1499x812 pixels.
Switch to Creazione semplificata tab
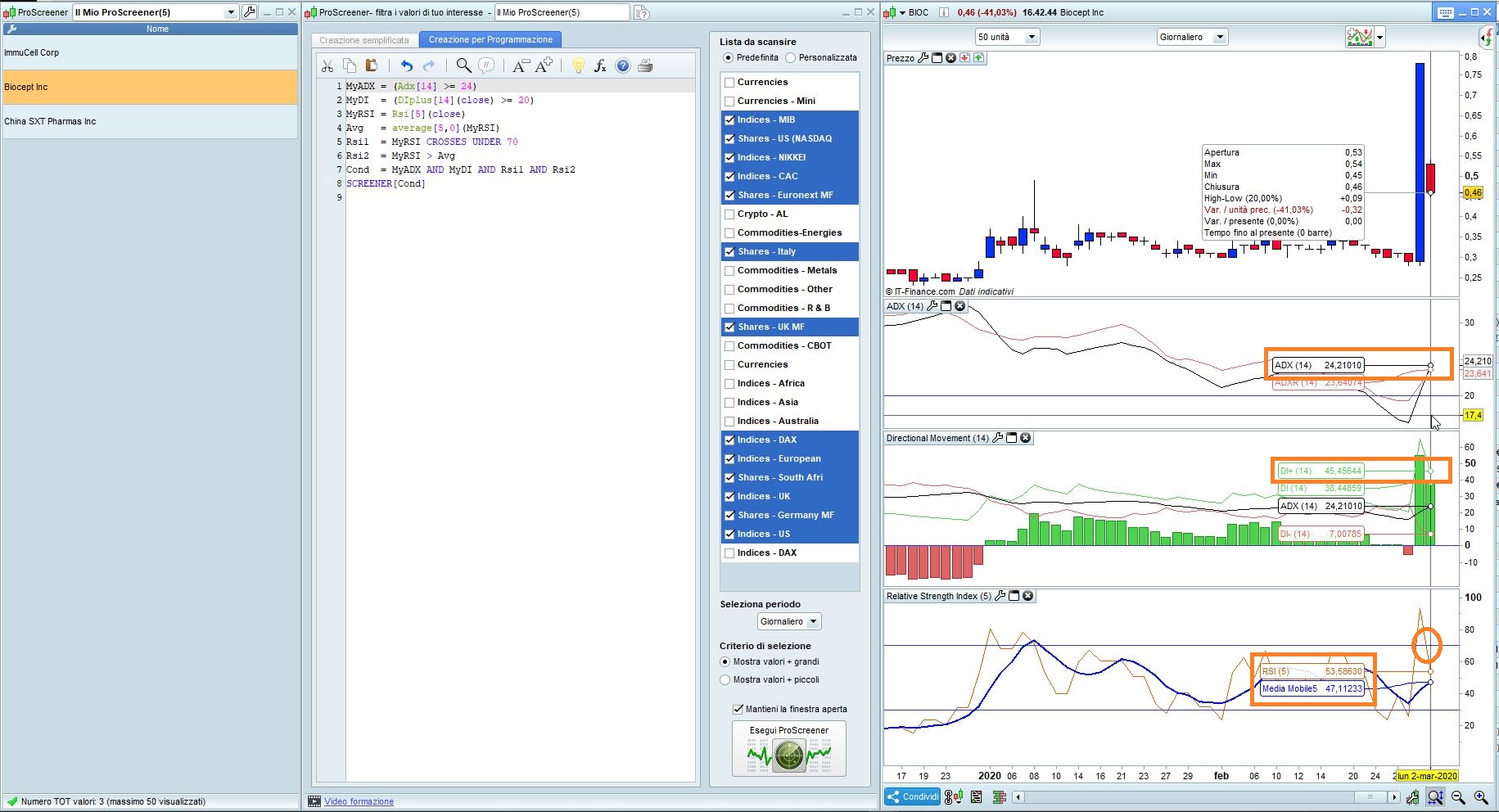363,40
